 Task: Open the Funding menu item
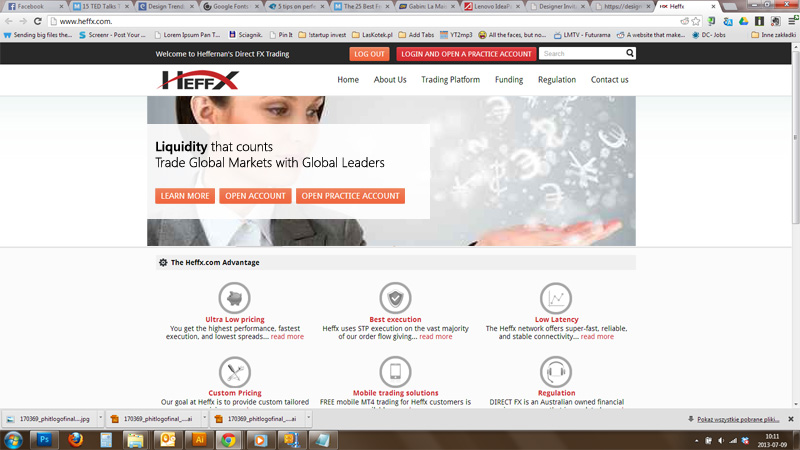(x=509, y=80)
